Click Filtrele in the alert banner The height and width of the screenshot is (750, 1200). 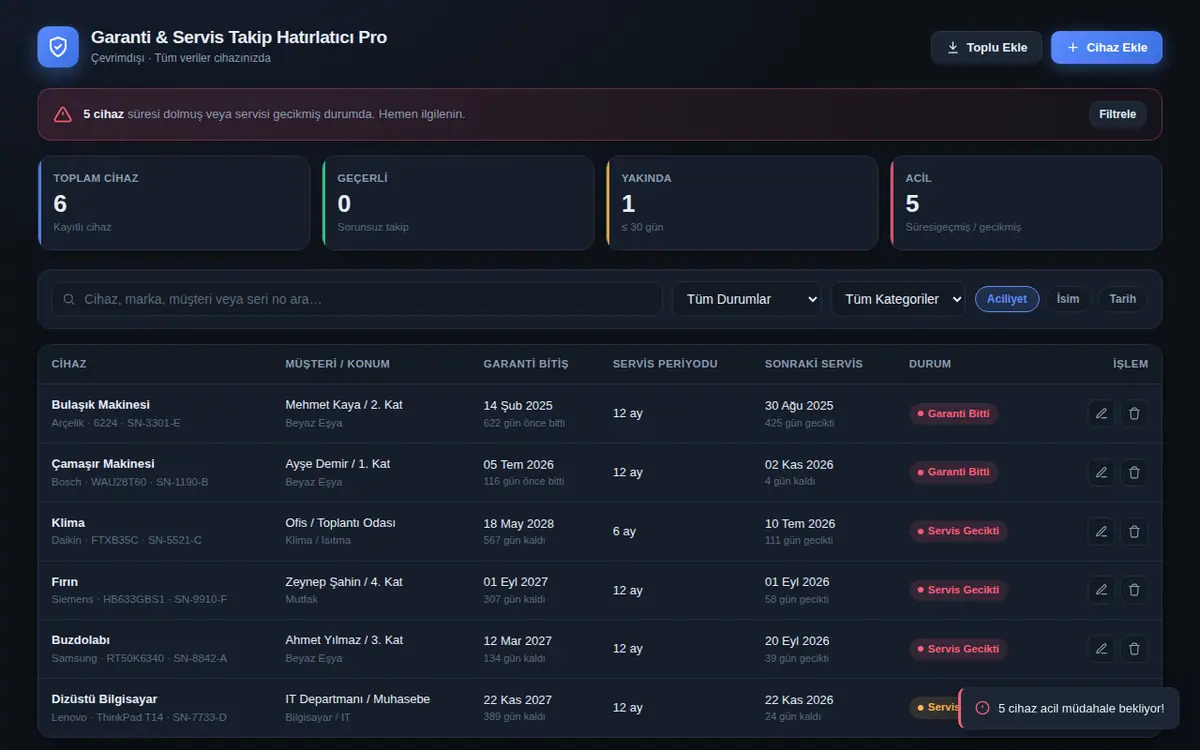(1117, 114)
